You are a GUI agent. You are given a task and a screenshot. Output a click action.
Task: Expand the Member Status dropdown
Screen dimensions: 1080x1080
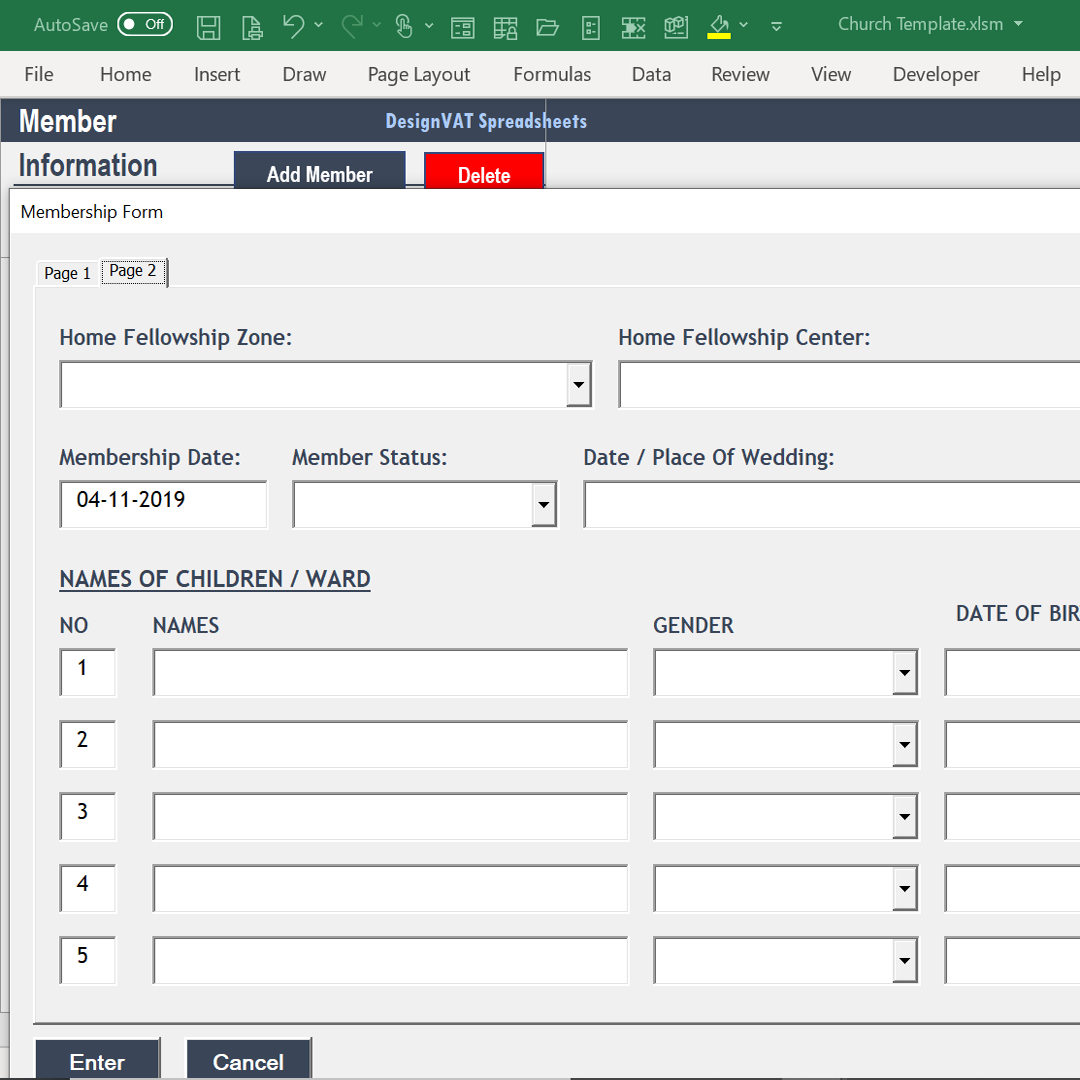[543, 504]
